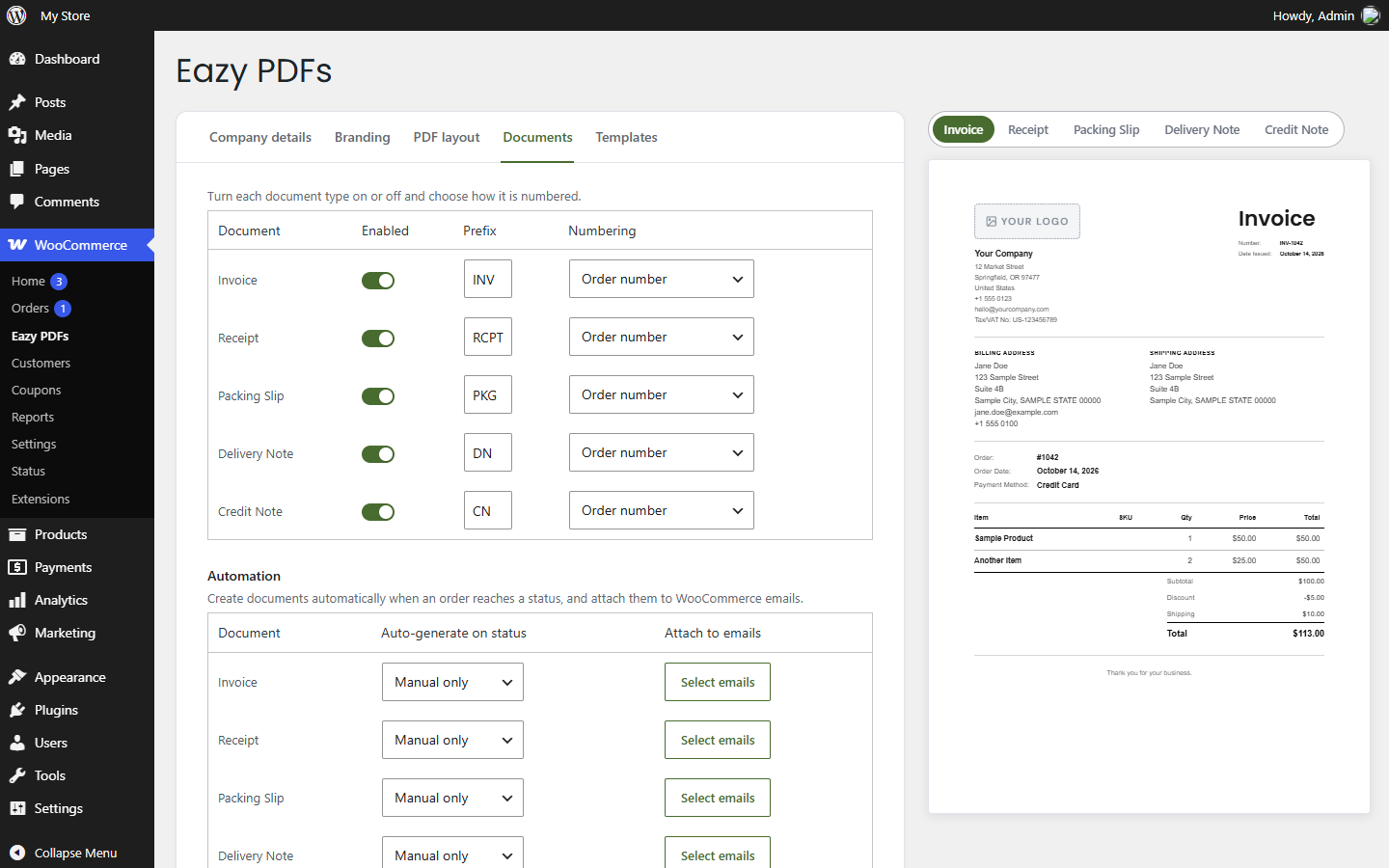The width and height of the screenshot is (1389, 868).
Task: Disable the Invoice enabled toggle
Action: click(378, 281)
